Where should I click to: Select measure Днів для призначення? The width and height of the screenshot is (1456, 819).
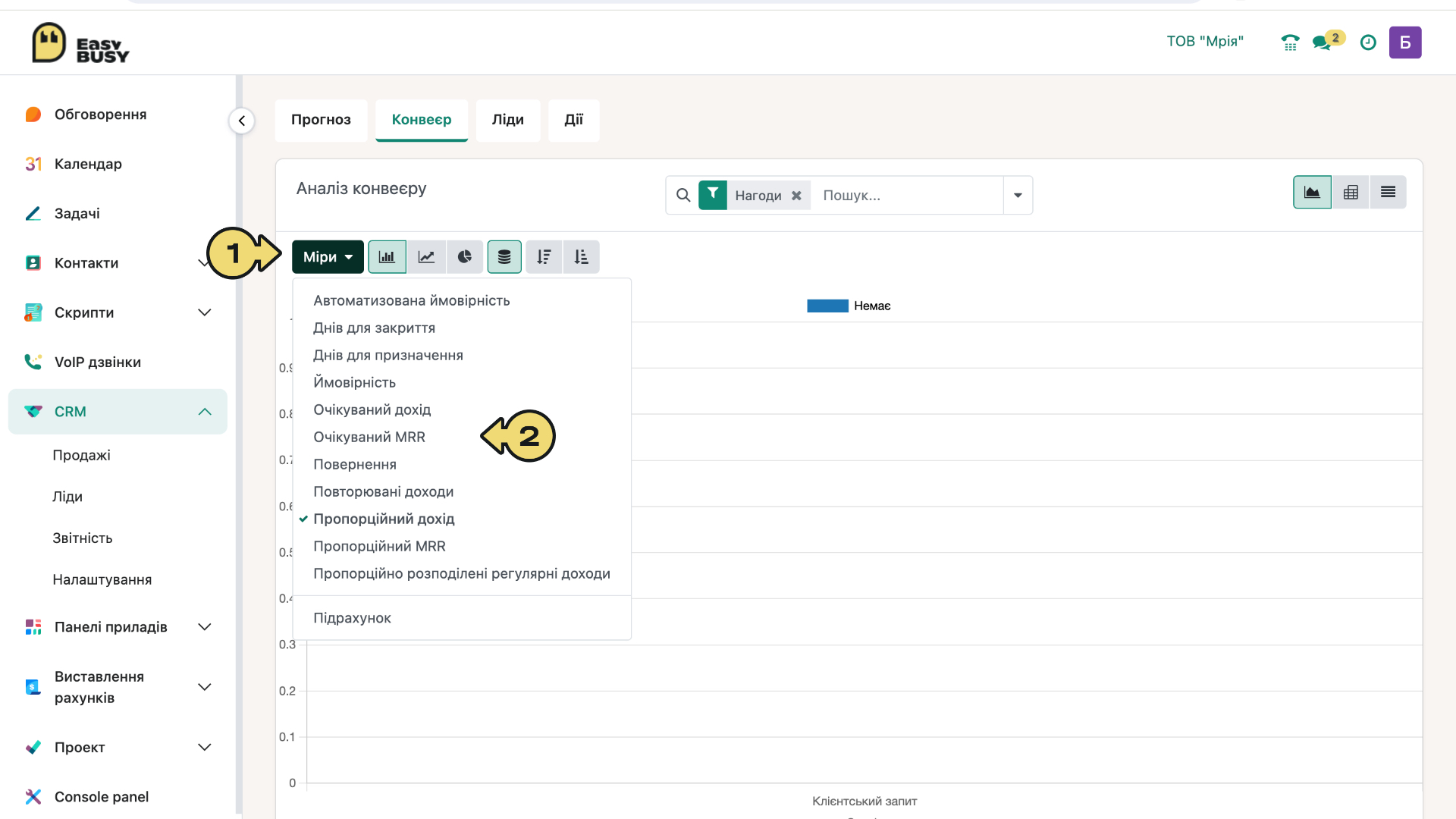click(462, 356)
